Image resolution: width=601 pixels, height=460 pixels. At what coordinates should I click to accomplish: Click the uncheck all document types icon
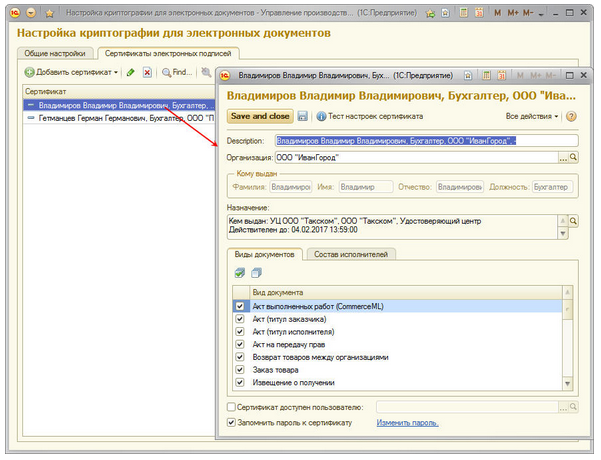click(256, 273)
